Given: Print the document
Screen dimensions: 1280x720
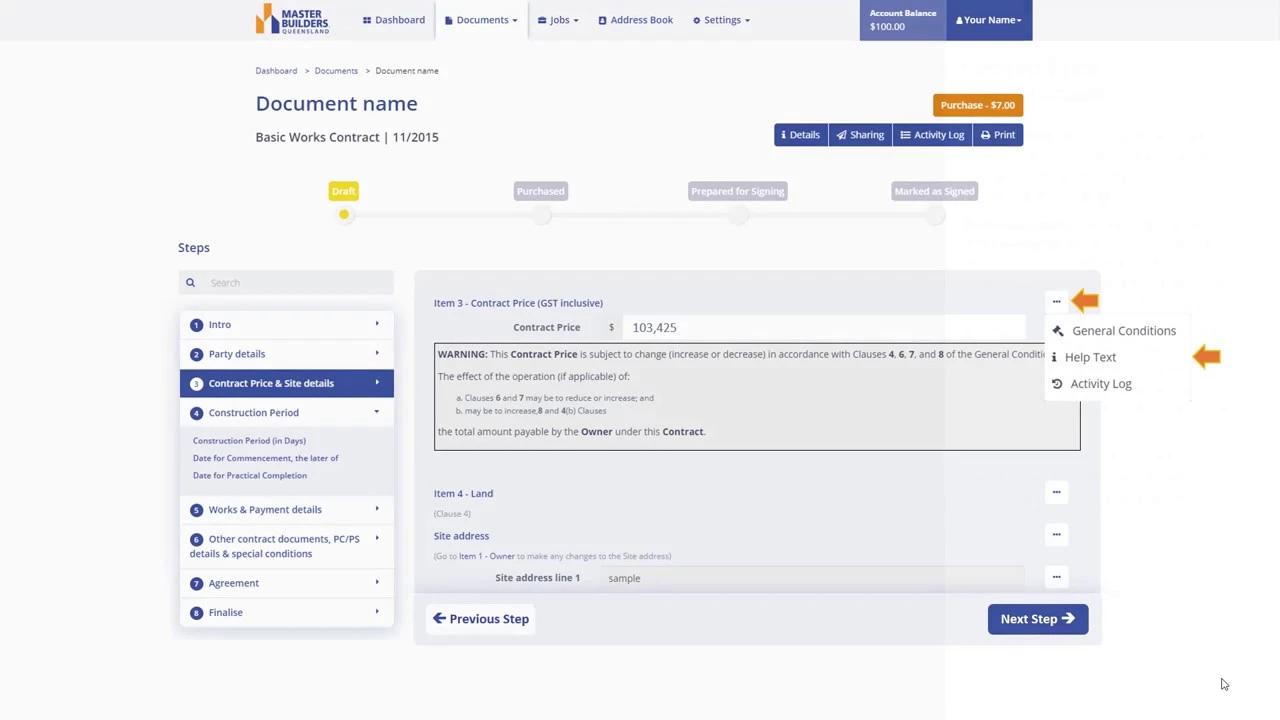Looking at the screenshot, I should pyautogui.click(x=998, y=135).
